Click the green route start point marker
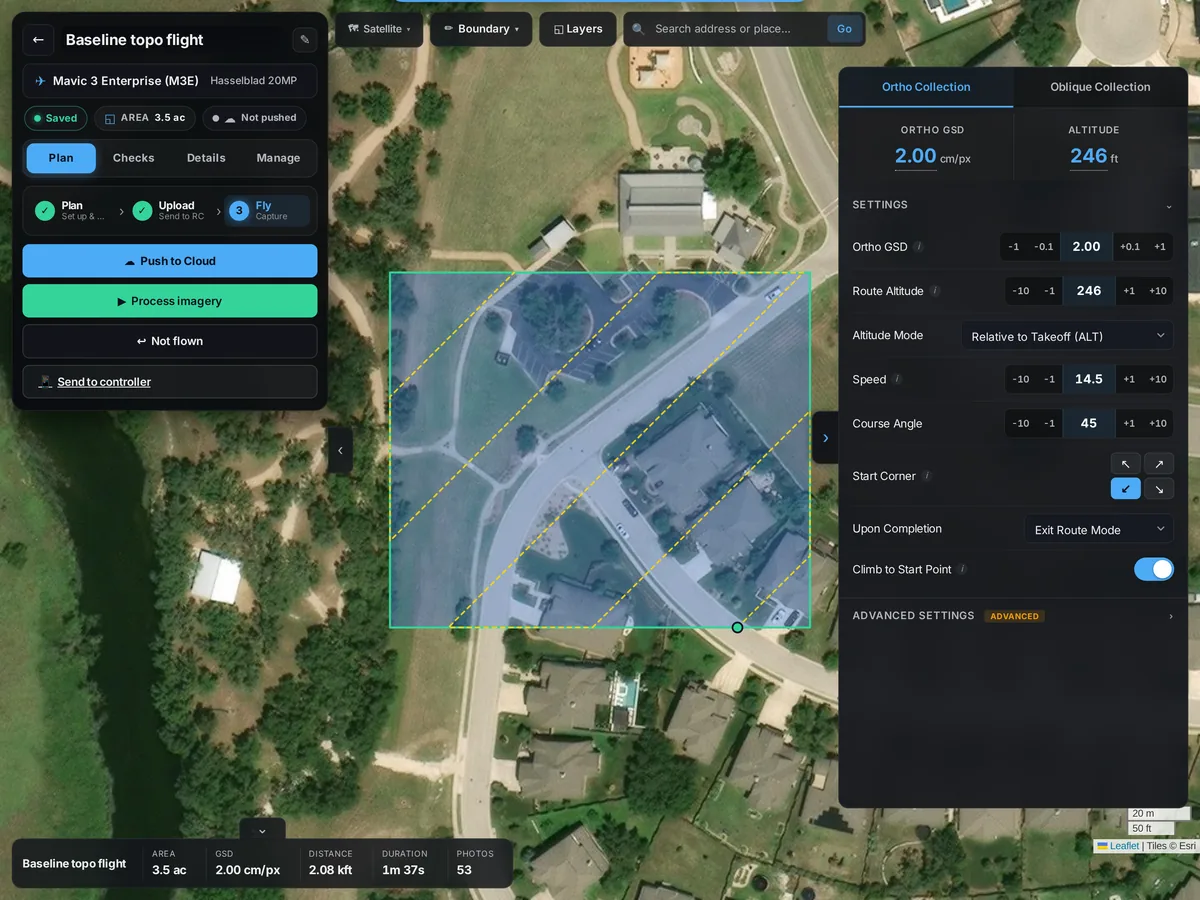Viewport: 1200px width, 900px height. (x=737, y=627)
